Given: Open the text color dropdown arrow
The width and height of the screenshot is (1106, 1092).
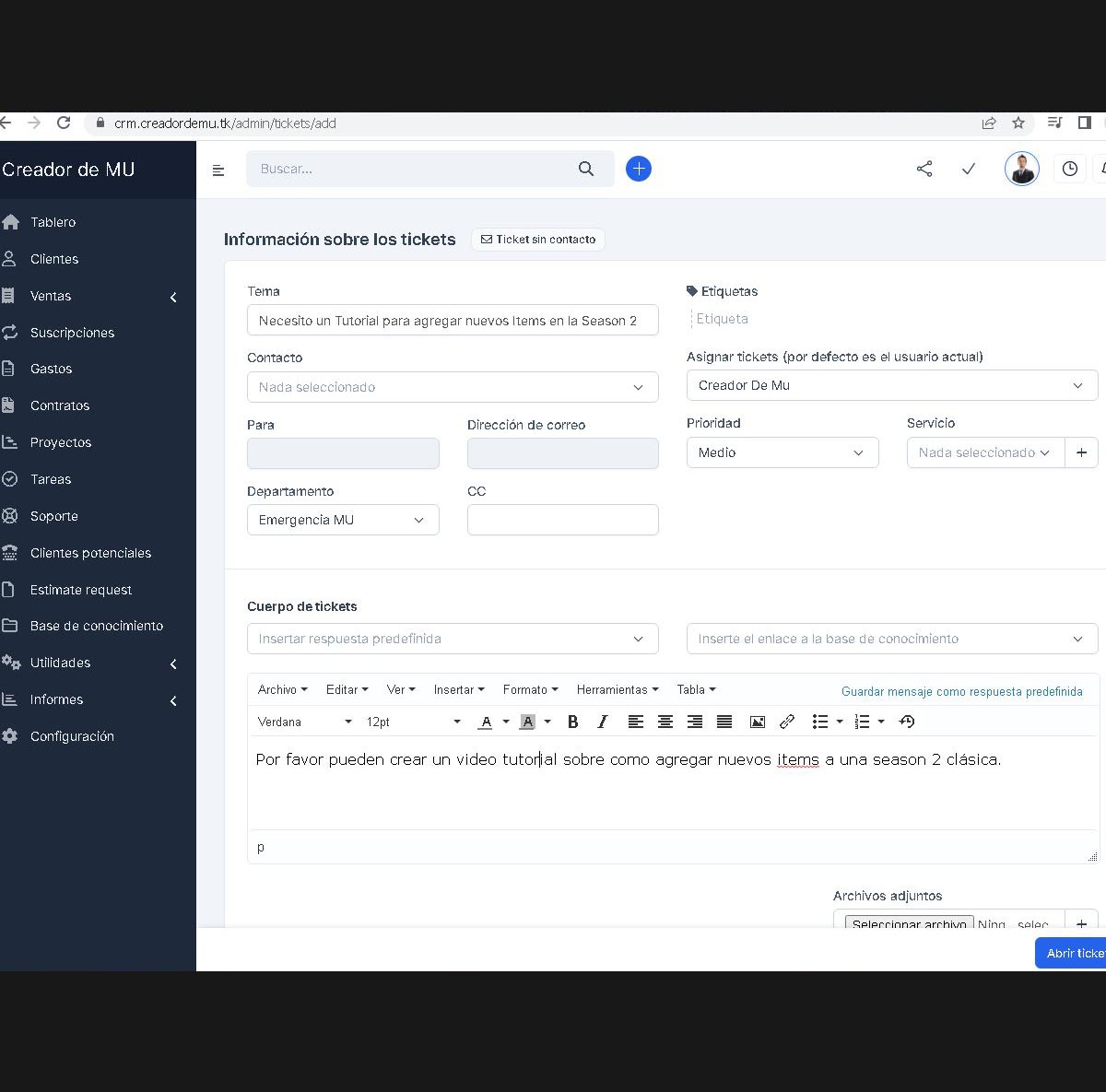Looking at the screenshot, I should click(x=506, y=722).
